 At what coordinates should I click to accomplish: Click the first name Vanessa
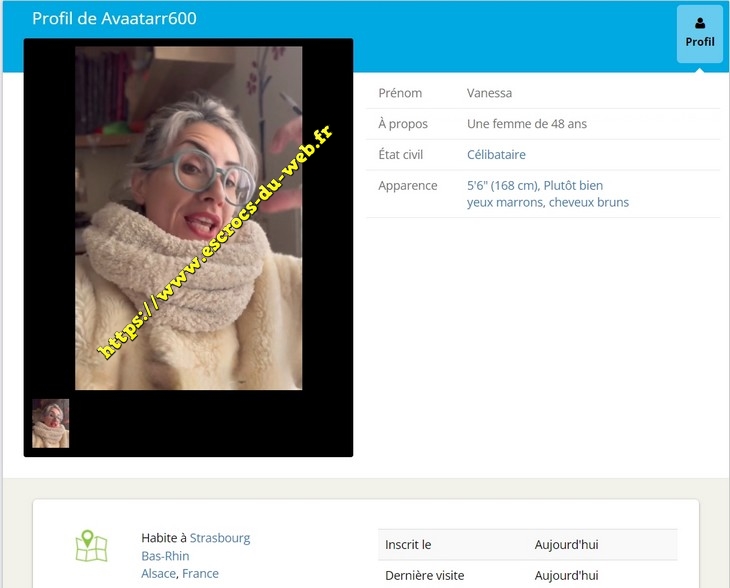tap(489, 93)
